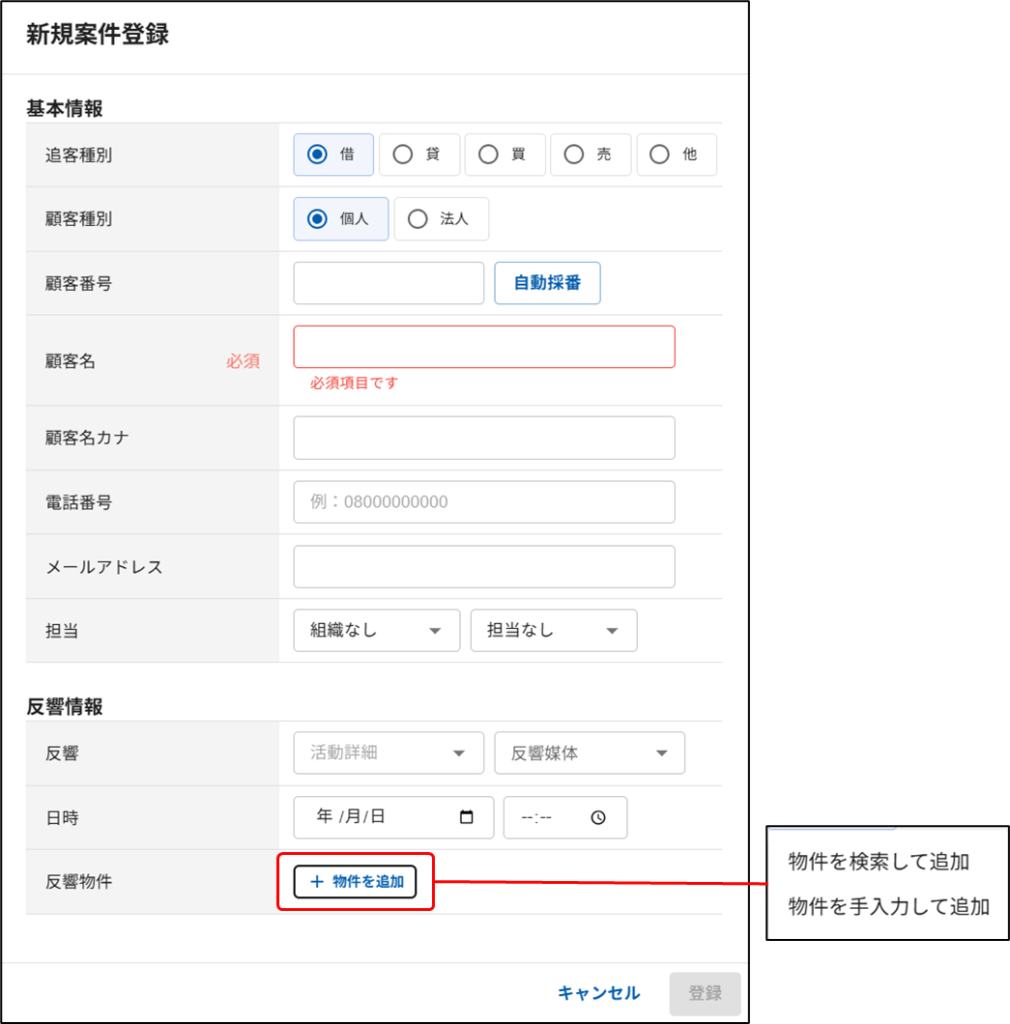Image resolution: width=1010 pixels, height=1024 pixels.
Task: Open the 組織なし dropdown
Action: point(377,630)
